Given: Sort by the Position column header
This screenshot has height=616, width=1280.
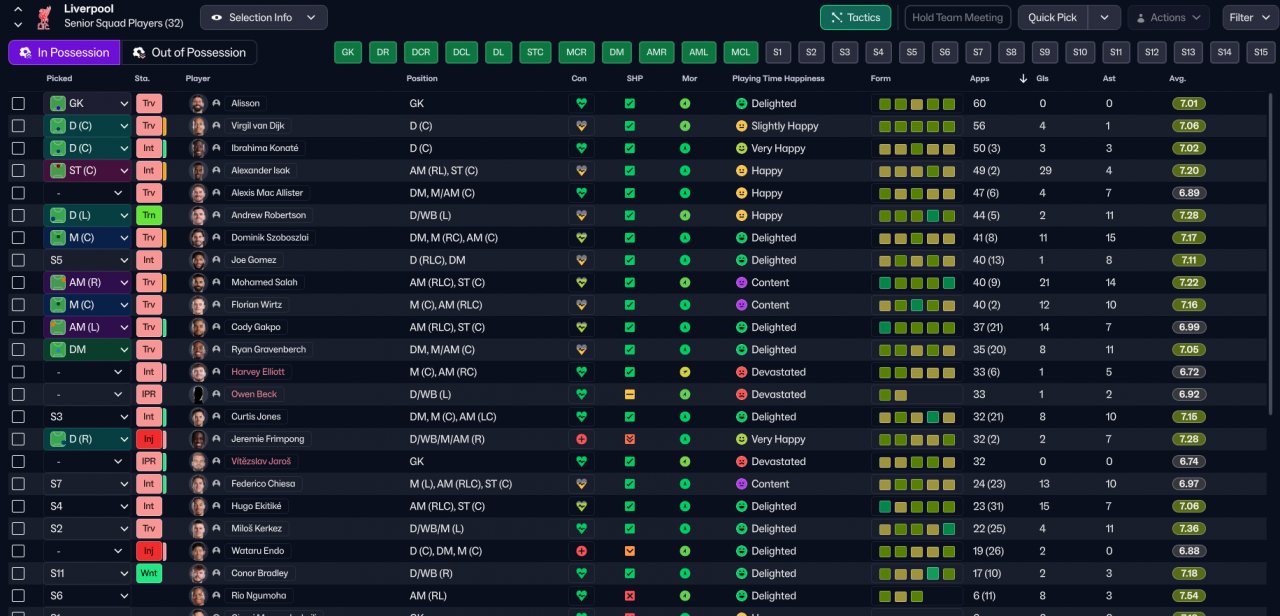Looking at the screenshot, I should coord(422,79).
